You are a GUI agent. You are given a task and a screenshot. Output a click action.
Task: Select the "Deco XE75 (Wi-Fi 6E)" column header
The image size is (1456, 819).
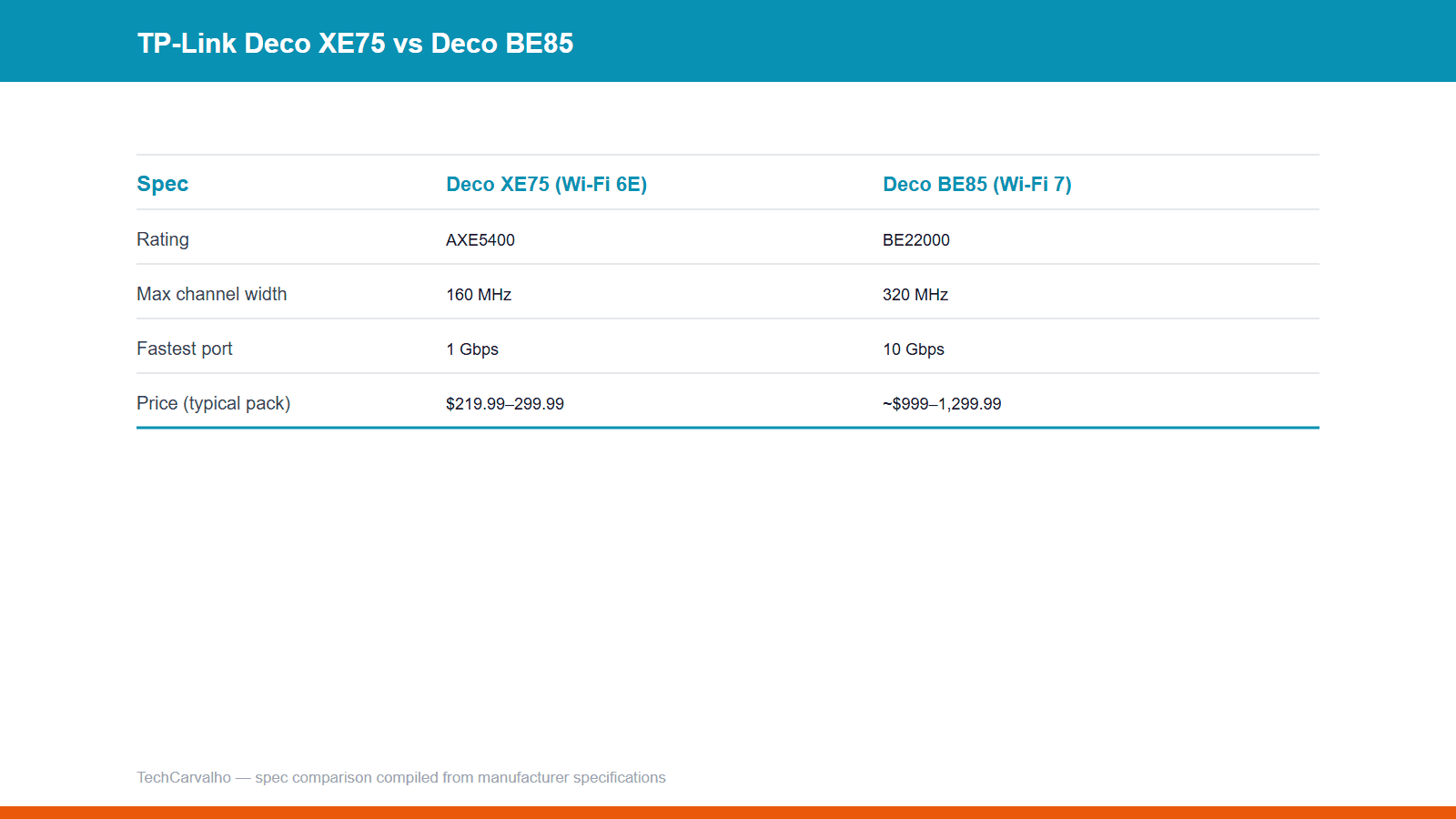(x=546, y=184)
